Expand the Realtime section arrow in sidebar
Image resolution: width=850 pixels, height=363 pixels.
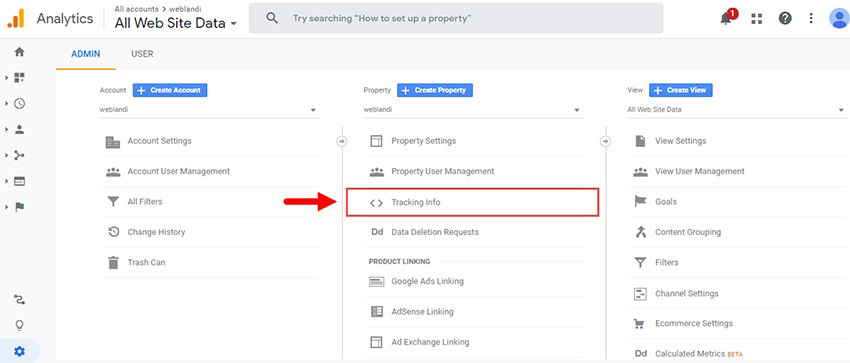click(7, 103)
